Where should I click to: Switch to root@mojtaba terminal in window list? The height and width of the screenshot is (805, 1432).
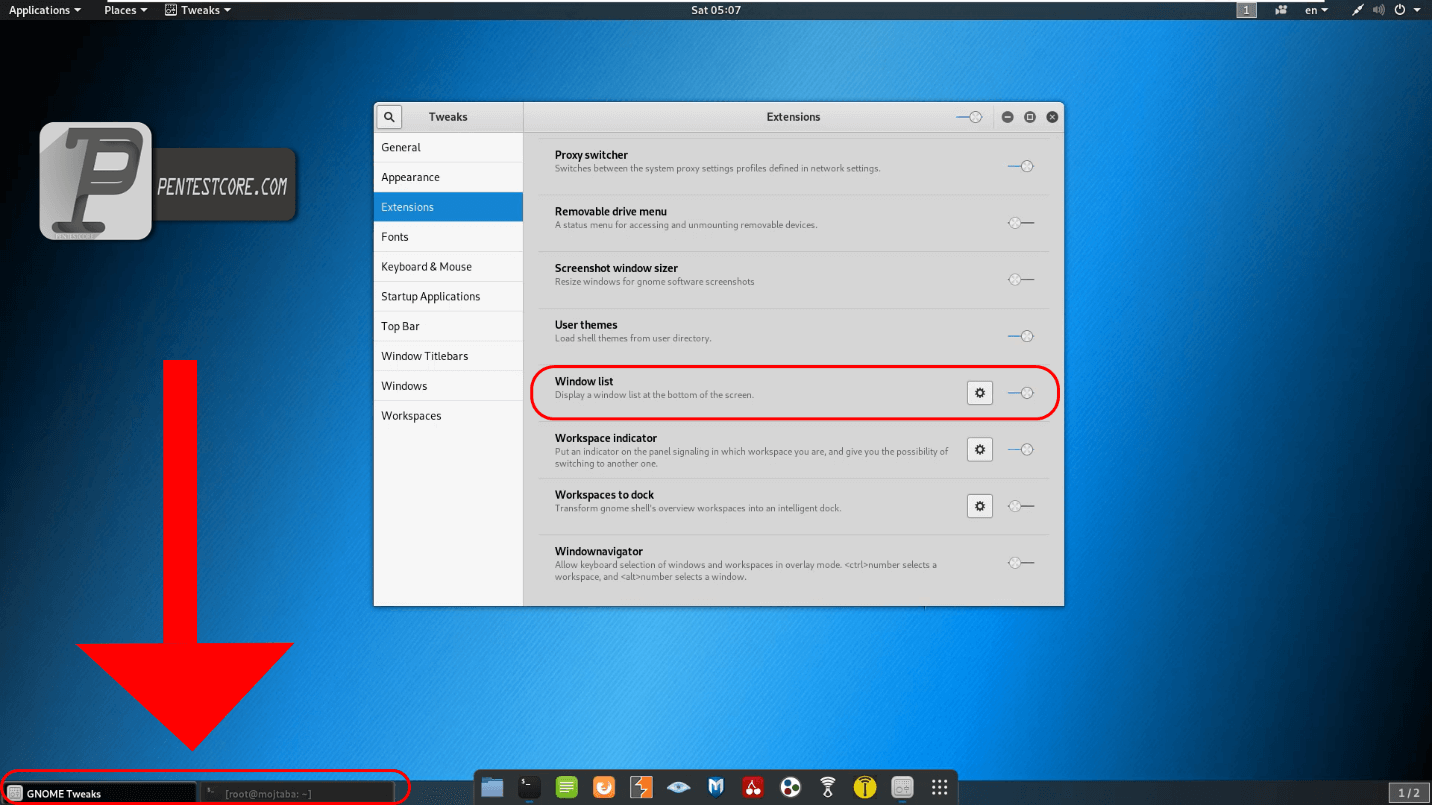296,793
